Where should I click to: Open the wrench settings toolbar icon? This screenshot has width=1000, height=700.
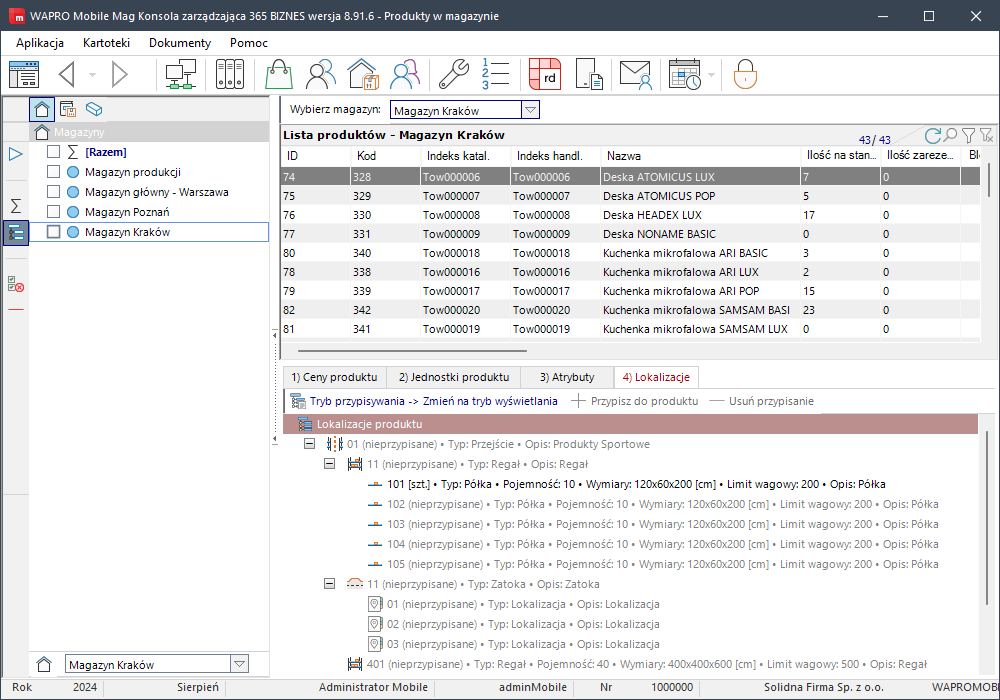tap(453, 75)
